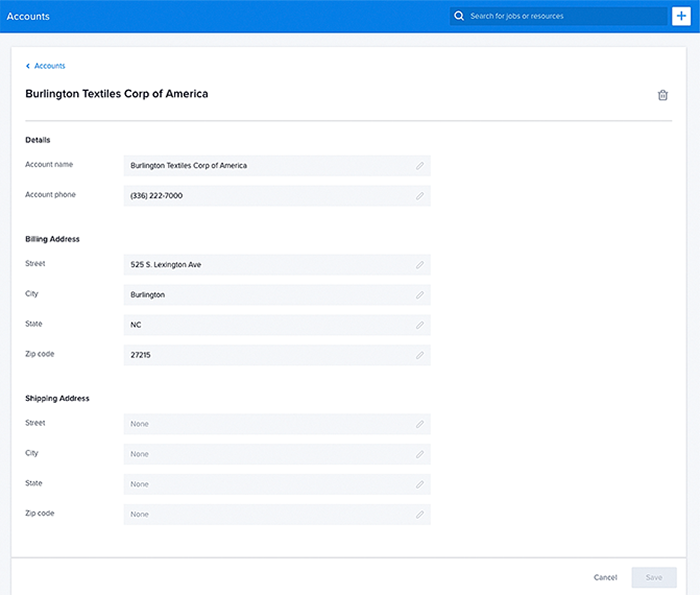Edit shipping Street pencil icon
Image resolution: width=700 pixels, height=595 pixels.
420,424
